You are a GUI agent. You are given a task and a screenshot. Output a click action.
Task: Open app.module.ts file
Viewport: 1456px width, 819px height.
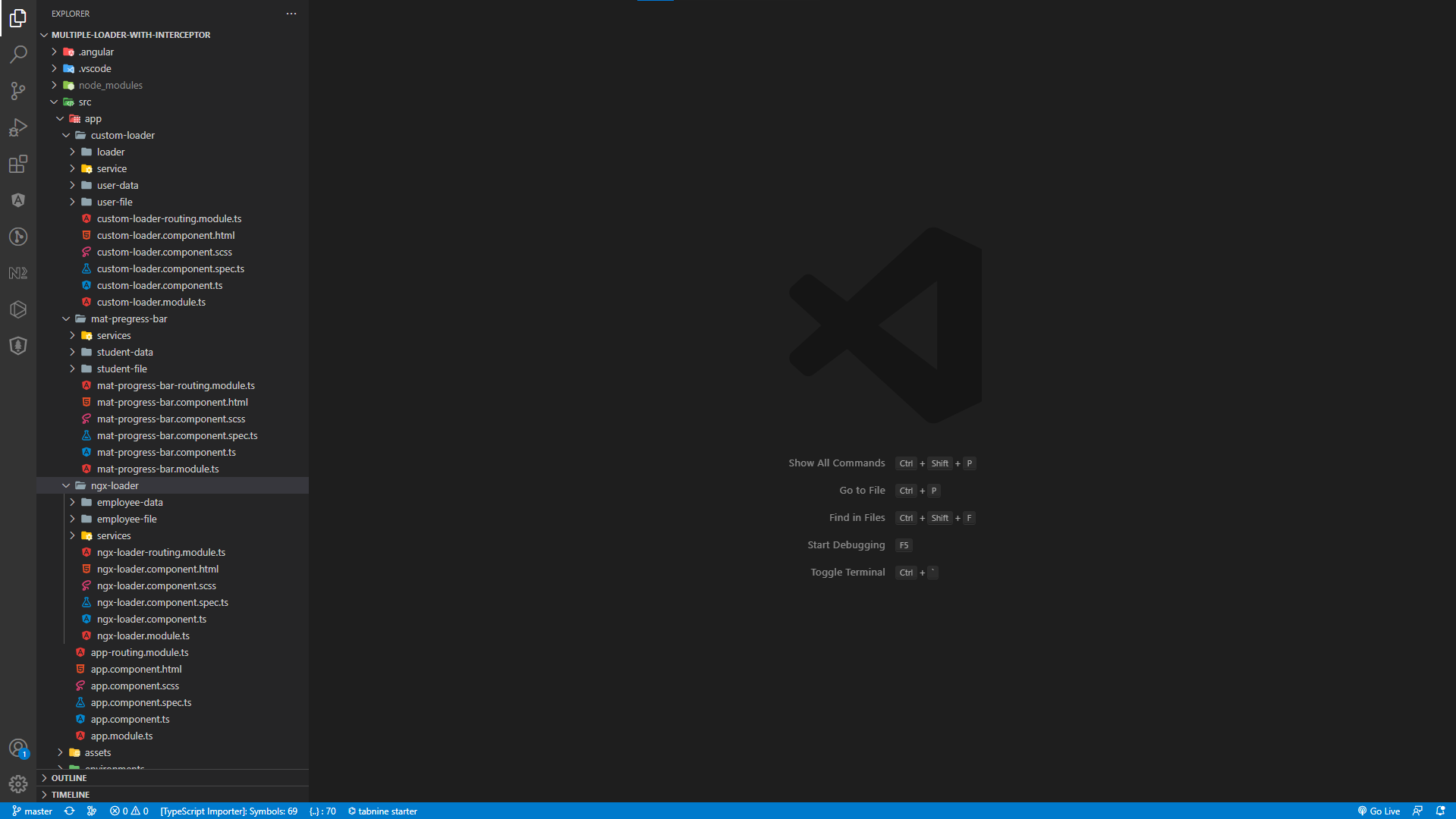(x=173, y=736)
